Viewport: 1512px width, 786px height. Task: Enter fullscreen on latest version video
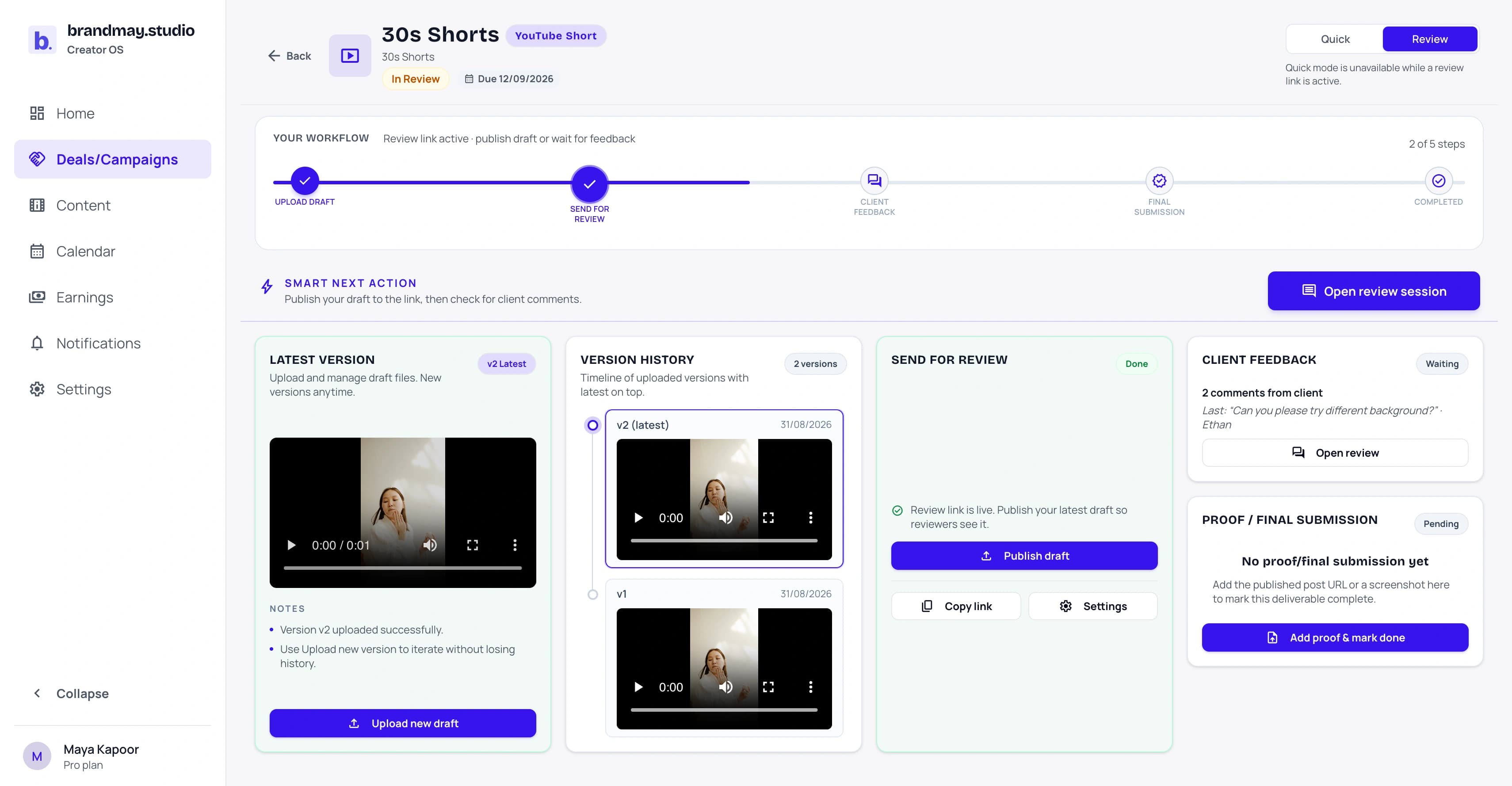point(473,545)
